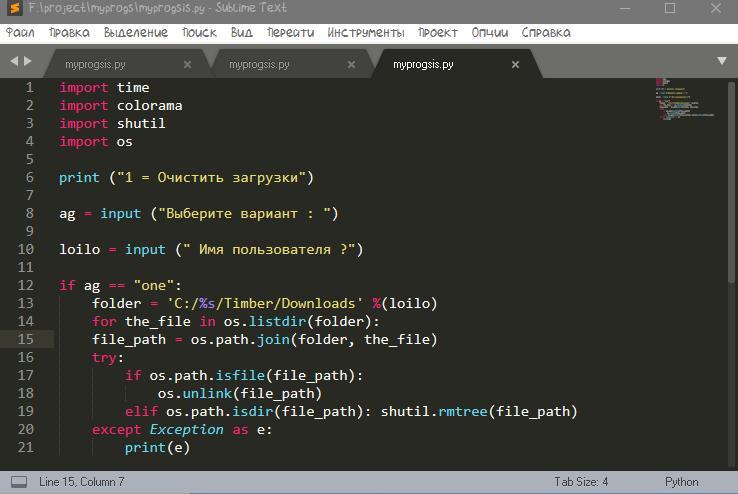Click the Line 15, Column 7 status text
The image size is (738, 494).
82,482
